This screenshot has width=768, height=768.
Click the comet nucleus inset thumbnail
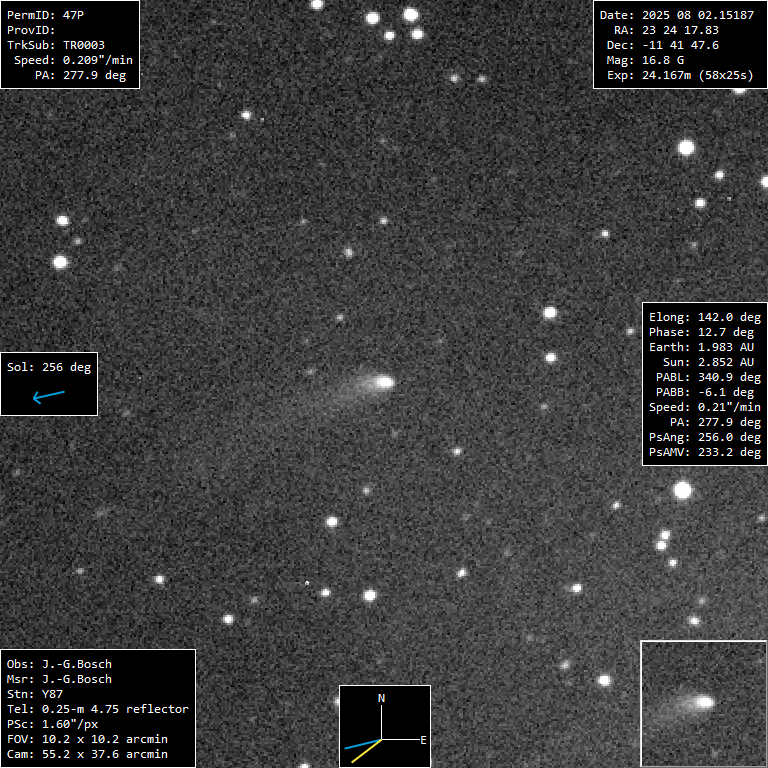coord(704,703)
